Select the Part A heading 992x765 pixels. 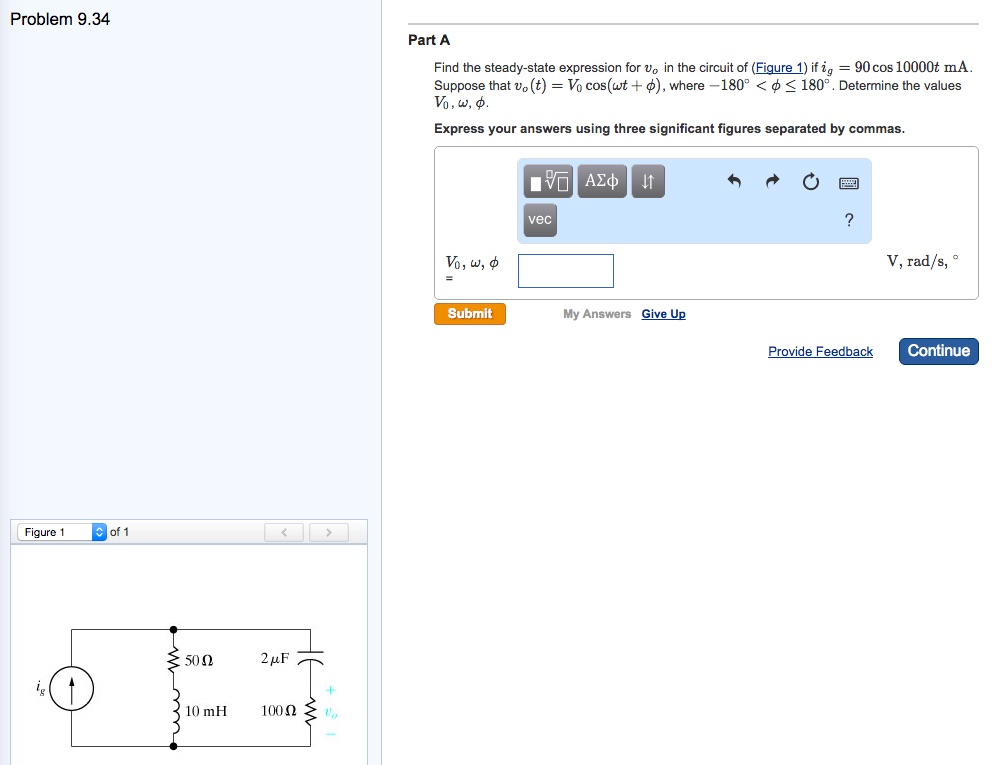(427, 40)
